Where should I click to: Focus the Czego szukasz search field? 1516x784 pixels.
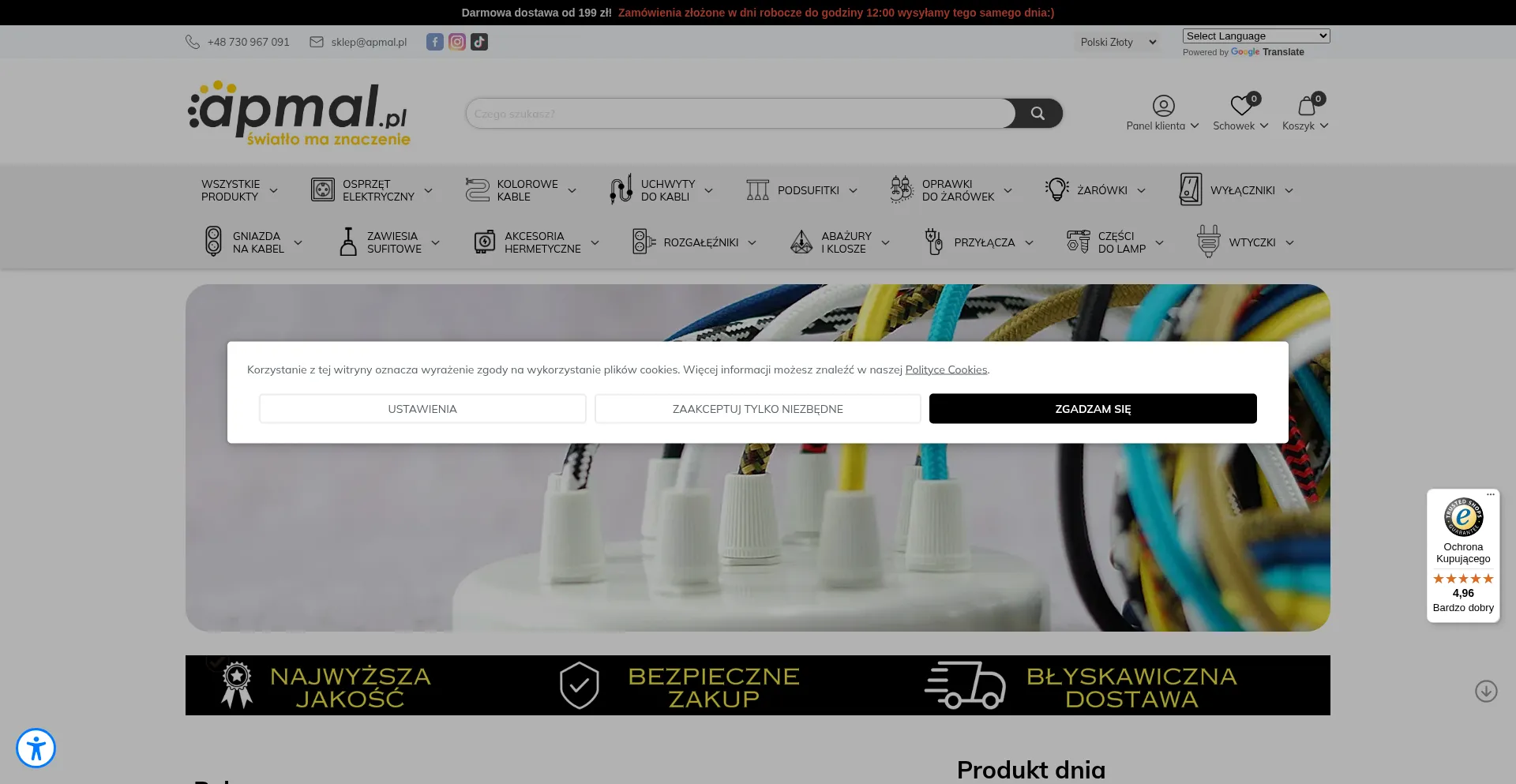(x=741, y=114)
